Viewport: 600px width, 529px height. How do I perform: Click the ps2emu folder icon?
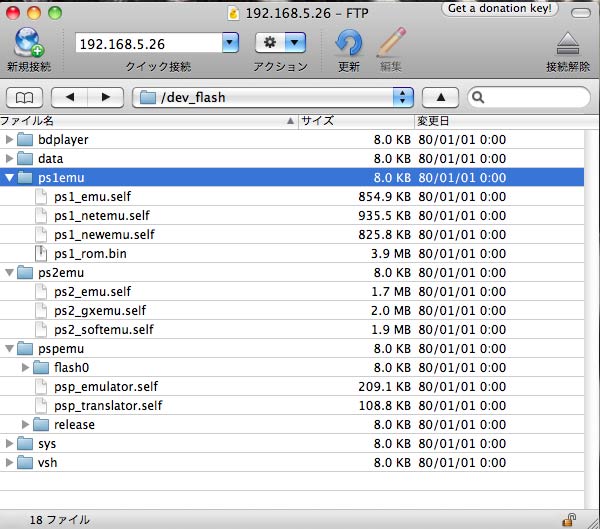click(x=25, y=272)
